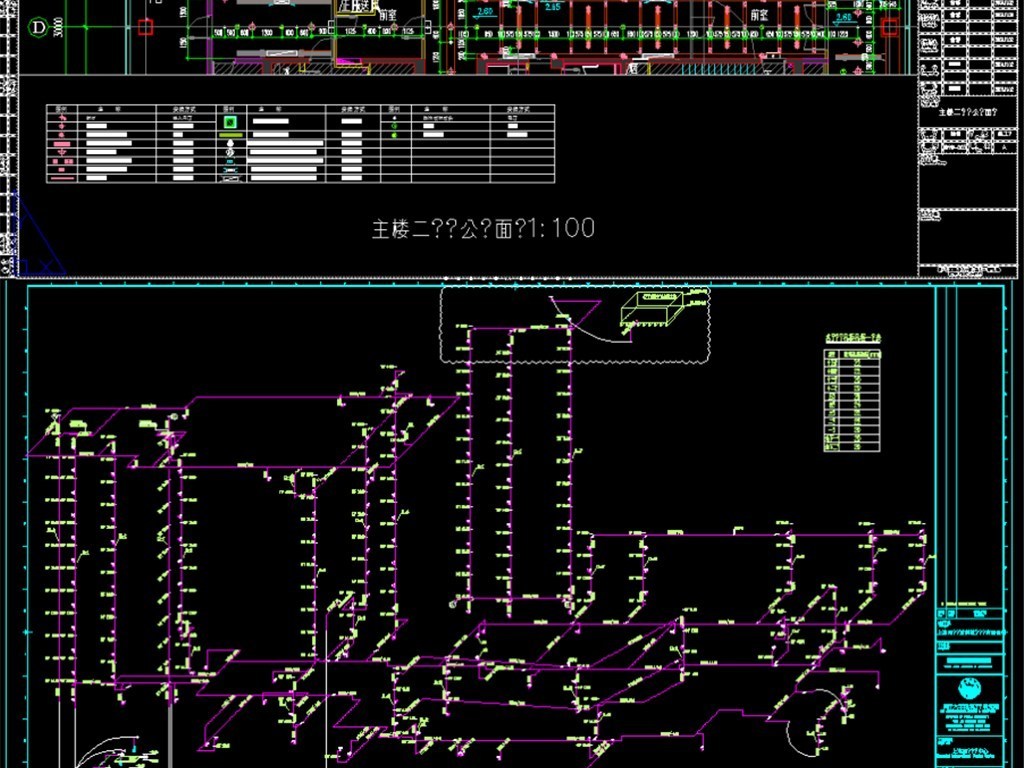Select the green square symbol in the legend
Image resolution: width=1024 pixels, height=768 pixels.
[x=231, y=124]
